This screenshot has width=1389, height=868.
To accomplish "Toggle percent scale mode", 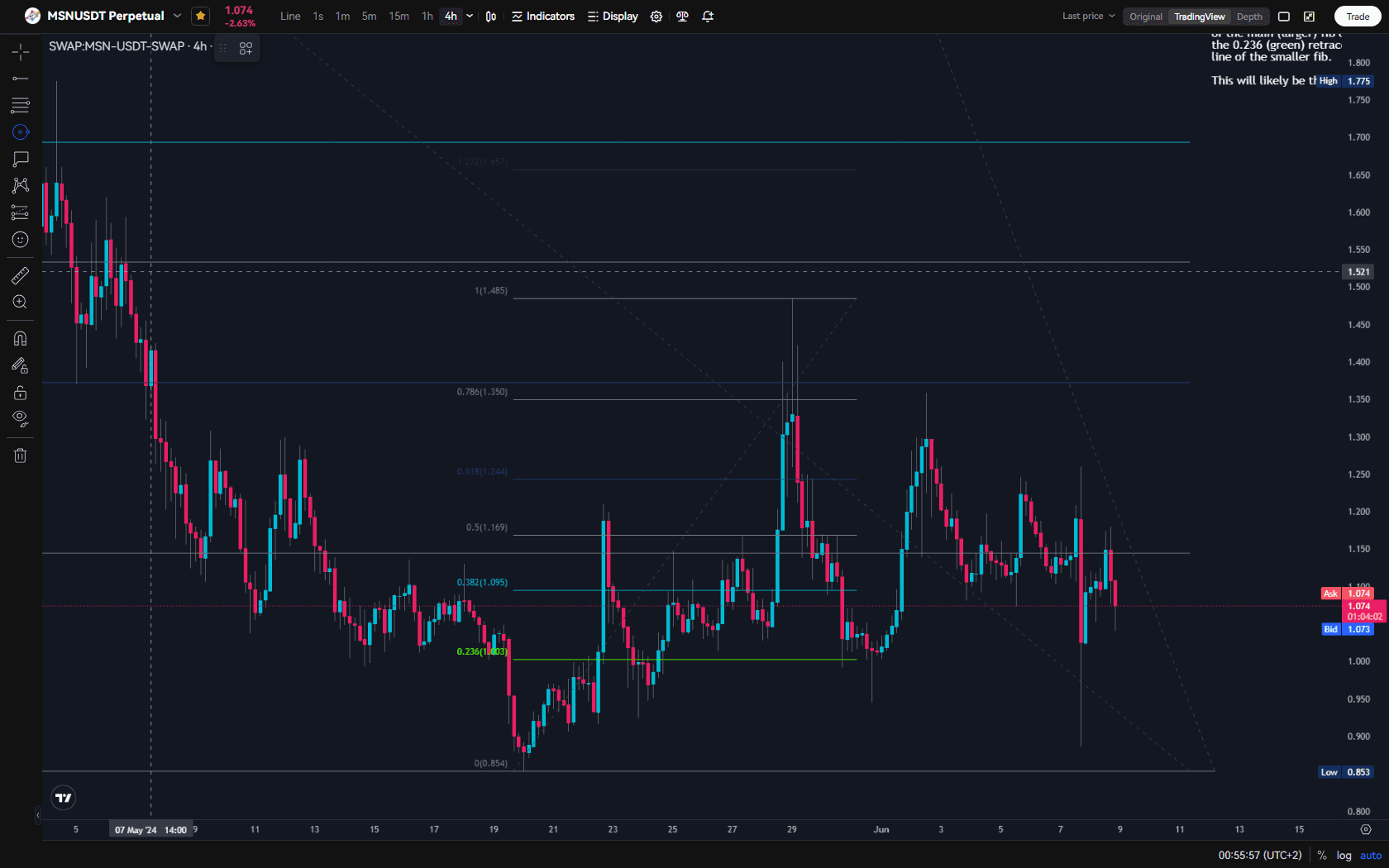I will 1322,856.
